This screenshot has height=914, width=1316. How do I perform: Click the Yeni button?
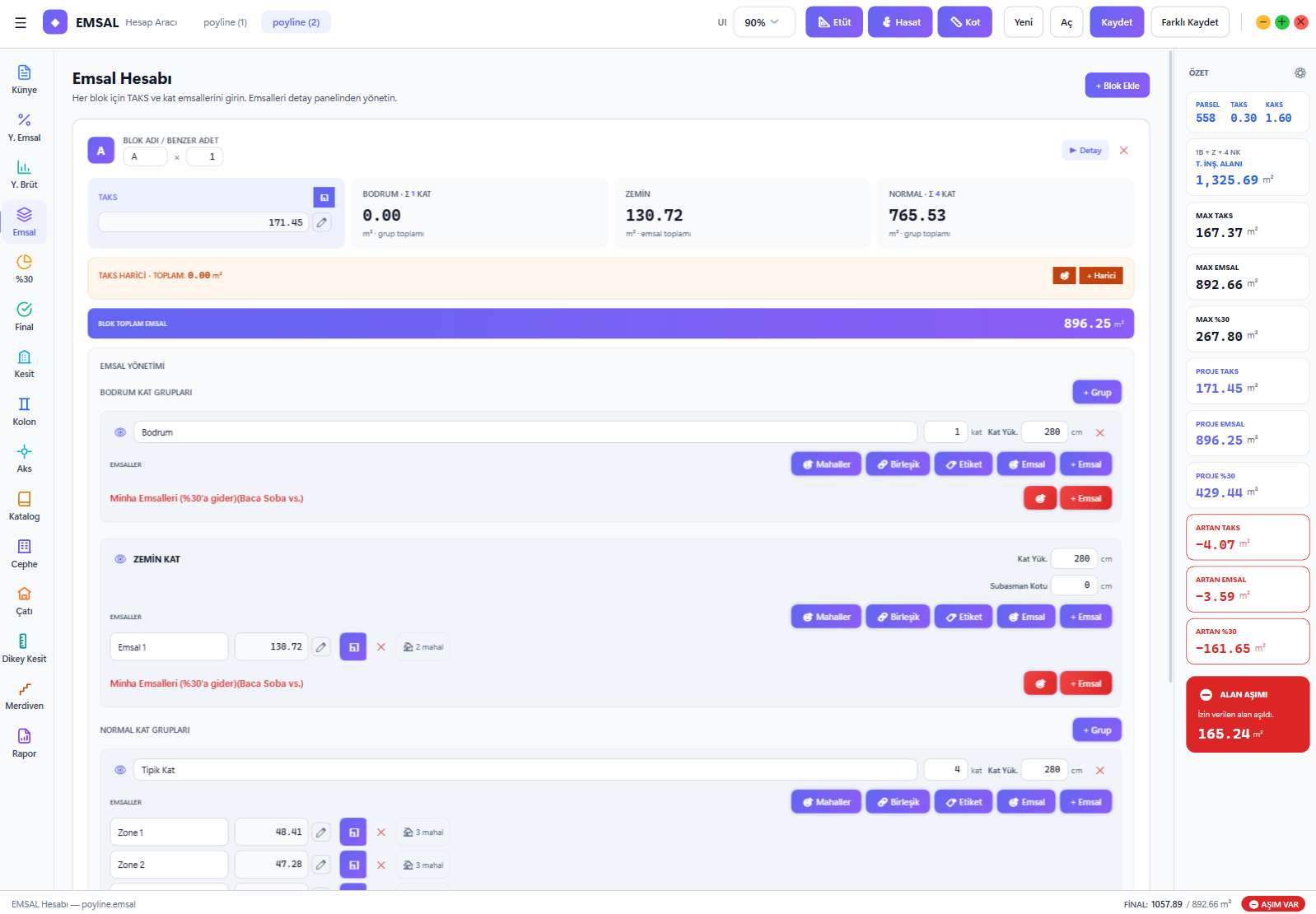click(x=1024, y=22)
